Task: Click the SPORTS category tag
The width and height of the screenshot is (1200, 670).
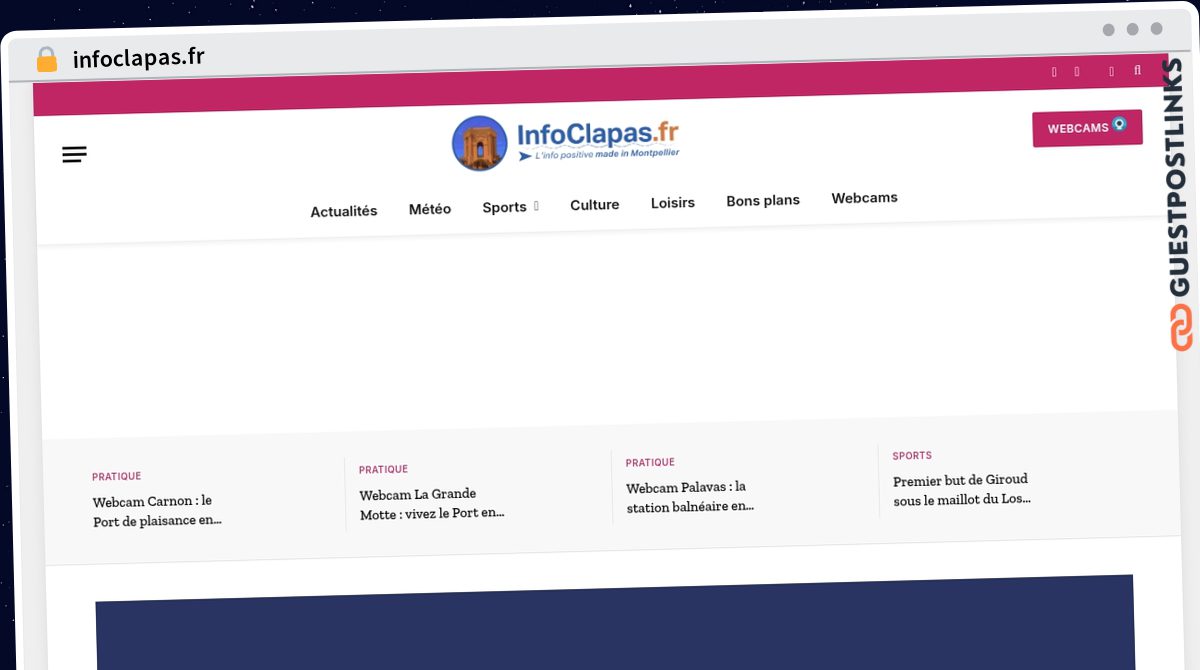Action: pyautogui.click(x=913, y=456)
